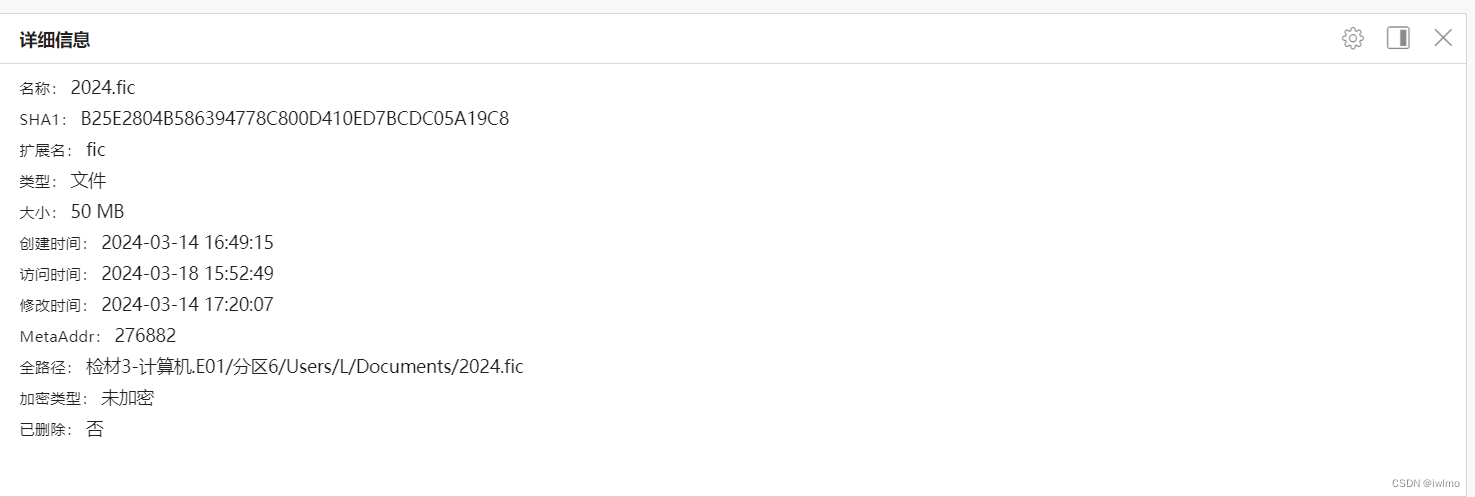The height and width of the screenshot is (497, 1475).
Task: Click the extension value fic
Action: 96,150
